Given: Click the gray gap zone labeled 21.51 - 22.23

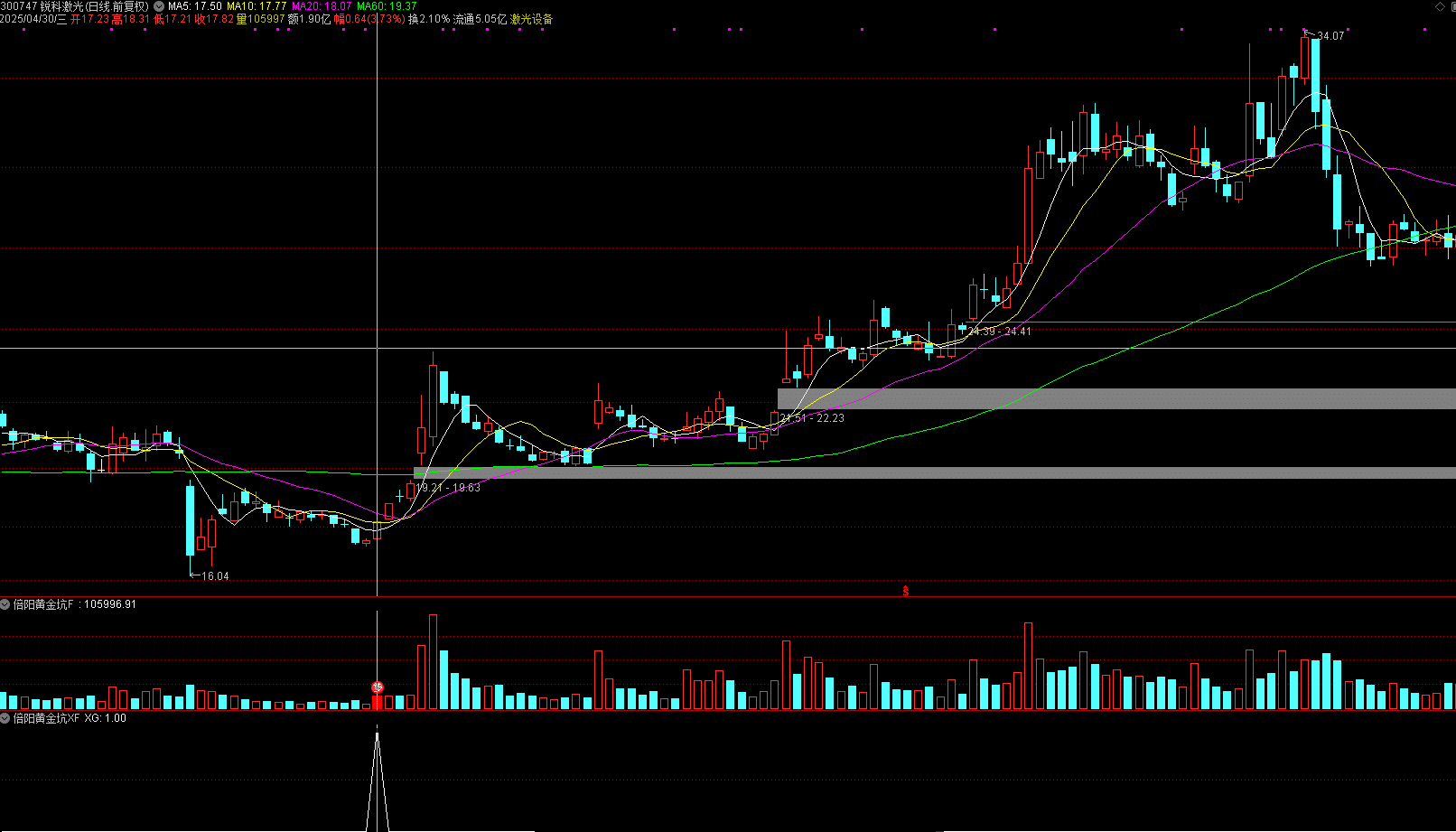Looking at the screenshot, I should pos(1084,398).
